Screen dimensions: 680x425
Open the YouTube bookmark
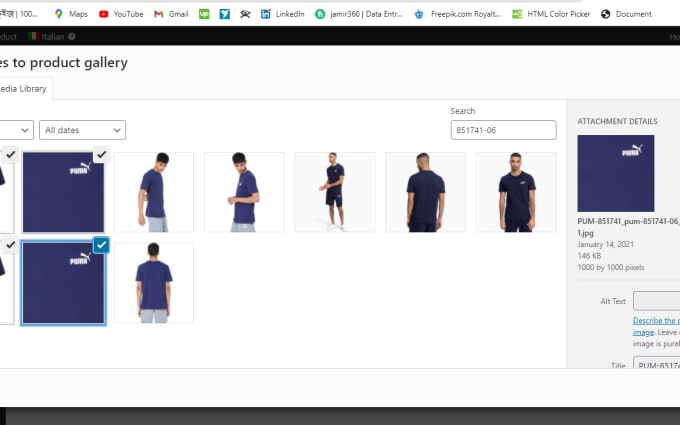121,14
